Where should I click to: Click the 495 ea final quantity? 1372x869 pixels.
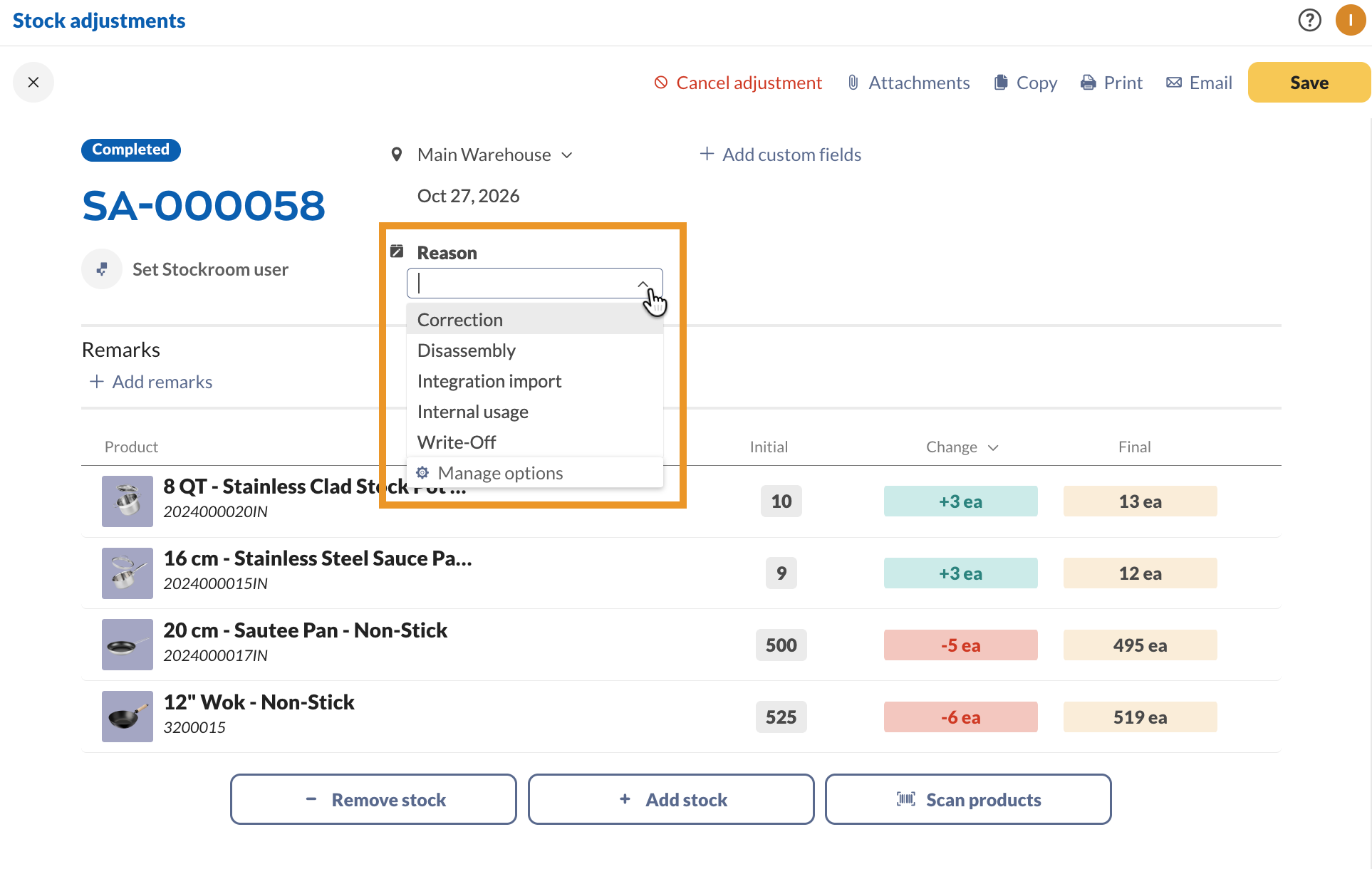1140,645
